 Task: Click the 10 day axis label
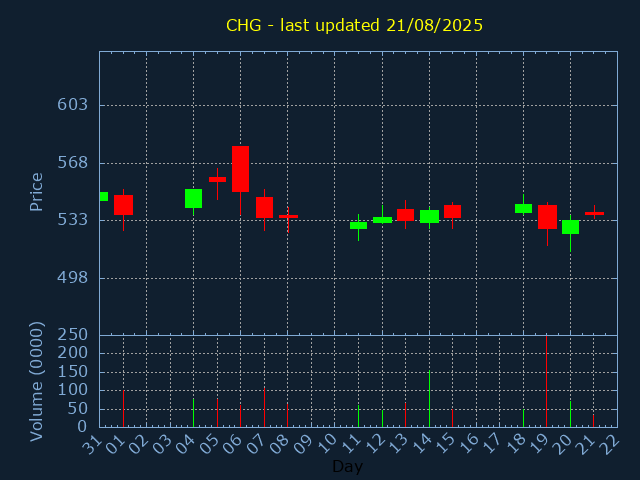tap(327, 443)
